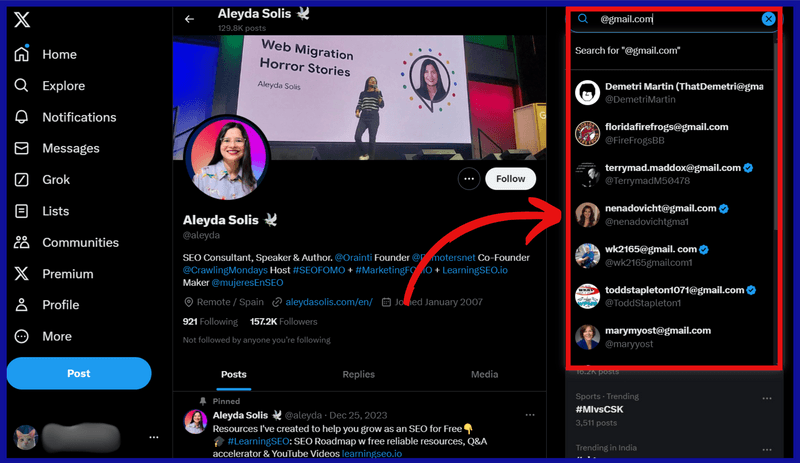The height and width of the screenshot is (463, 800).
Task: Open Notifications bell in sidebar
Action: click(x=22, y=117)
